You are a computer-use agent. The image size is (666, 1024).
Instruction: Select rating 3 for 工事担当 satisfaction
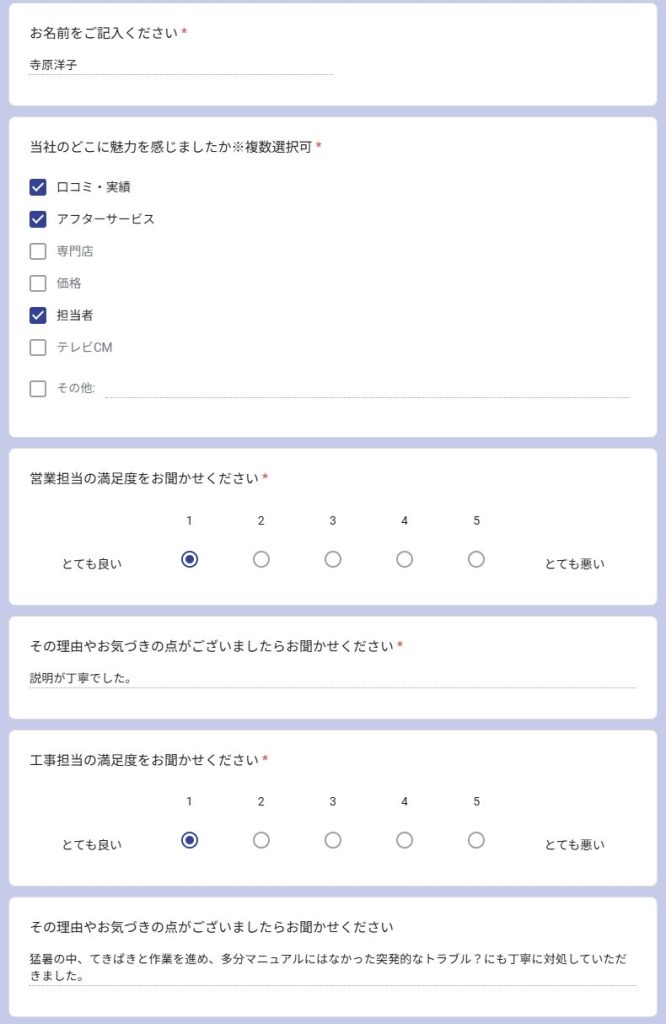(333, 840)
